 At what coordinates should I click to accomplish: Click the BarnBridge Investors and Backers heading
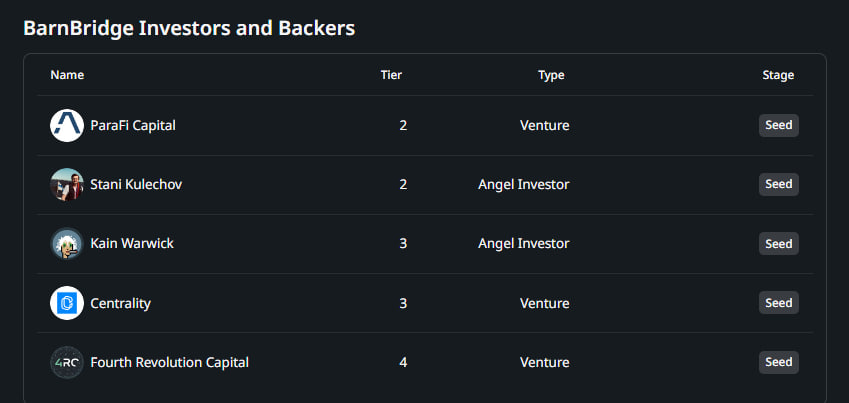coord(189,29)
